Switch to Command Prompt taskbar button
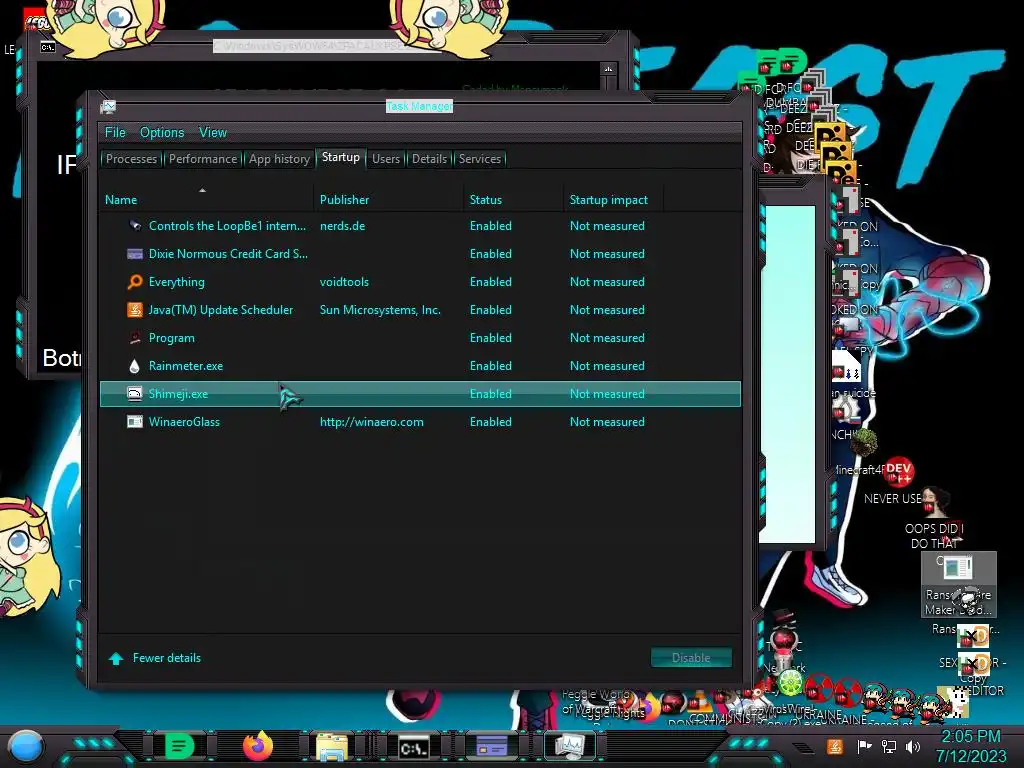The height and width of the screenshot is (768, 1024). (413, 747)
